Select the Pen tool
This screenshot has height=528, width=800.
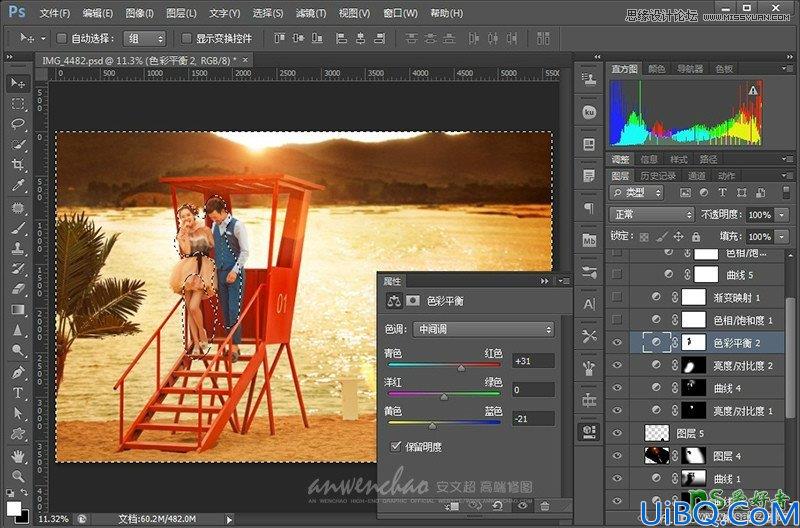(x=18, y=372)
